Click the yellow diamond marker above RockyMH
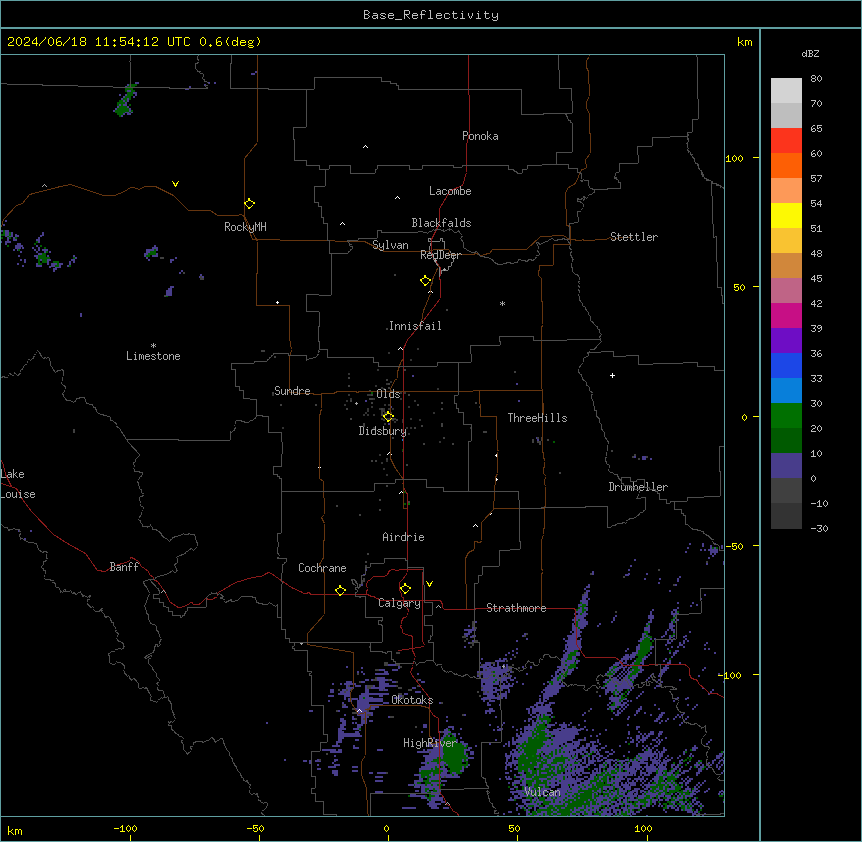This screenshot has height=842, width=862. (x=250, y=204)
